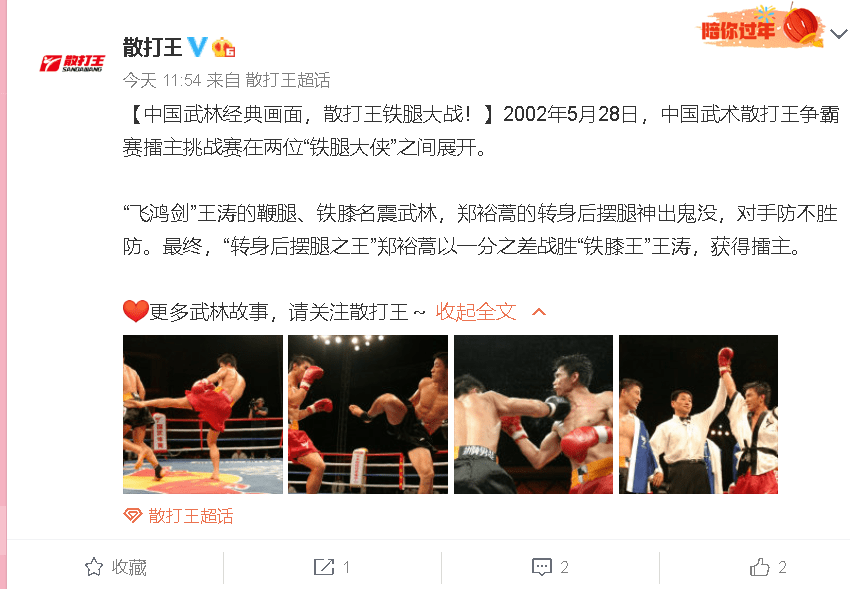Open the third photo of boxers punching
This screenshot has width=850, height=589.
click(533, 414)
